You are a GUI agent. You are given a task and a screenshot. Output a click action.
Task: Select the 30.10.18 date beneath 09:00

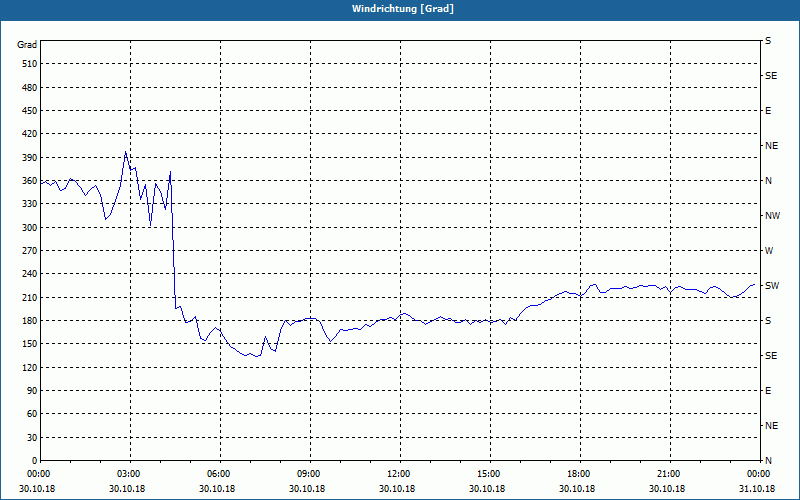(x=307, y=488)
